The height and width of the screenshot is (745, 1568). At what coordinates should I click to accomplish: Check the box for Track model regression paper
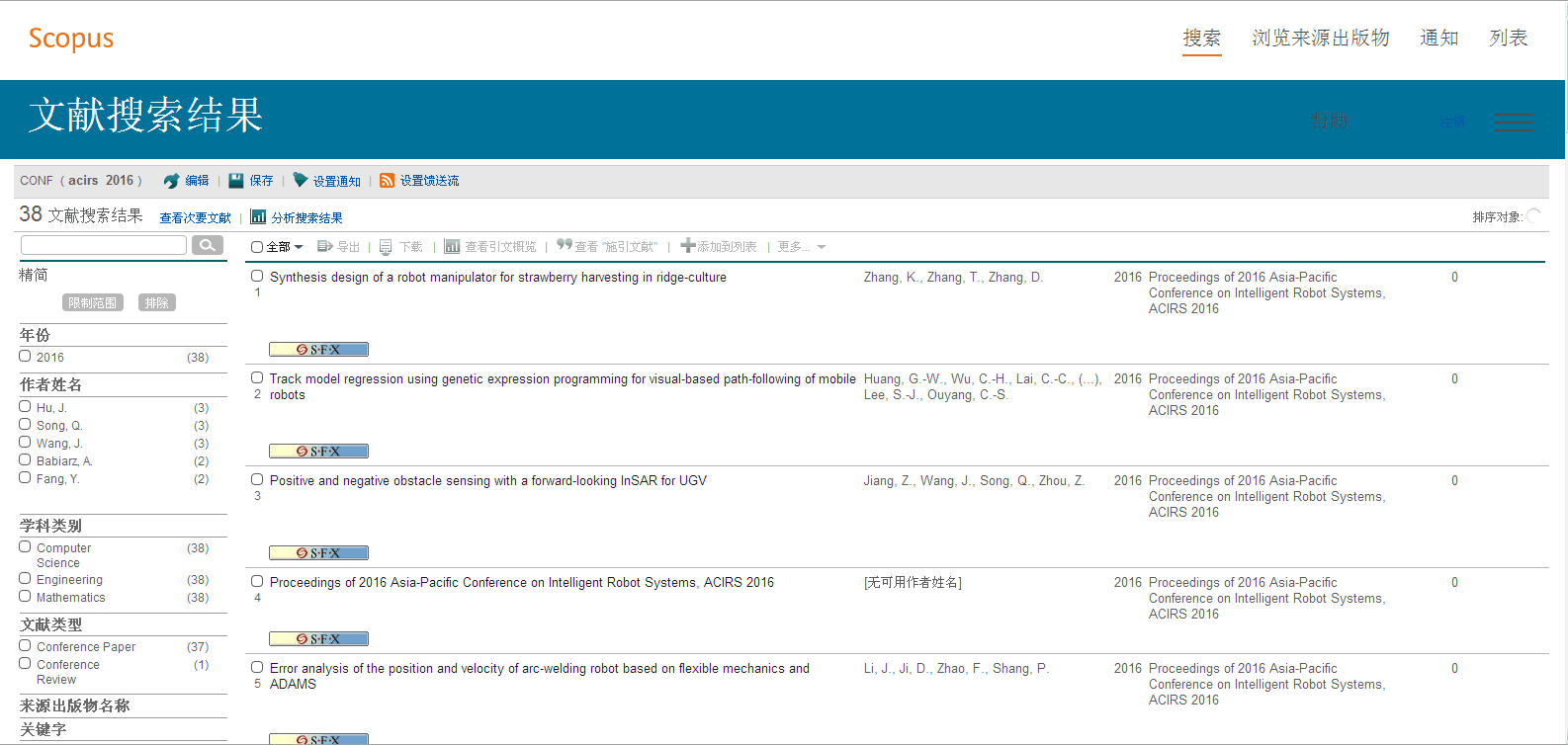pyautogui.click(x=257, y=377)
